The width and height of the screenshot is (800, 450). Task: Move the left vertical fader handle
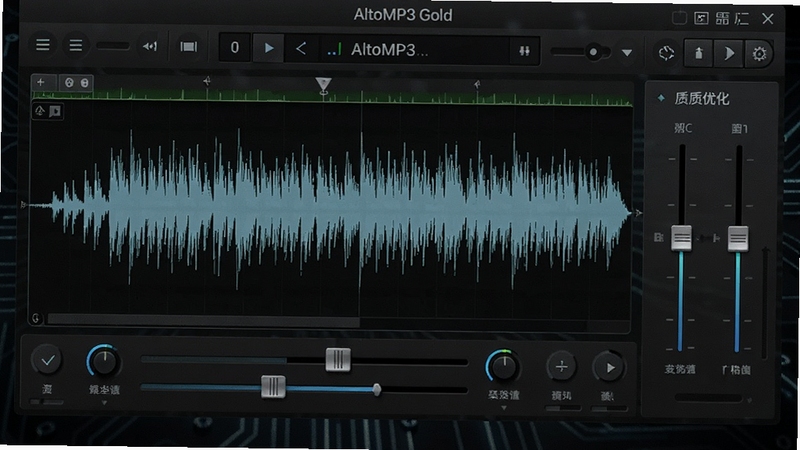pos(681,238)
